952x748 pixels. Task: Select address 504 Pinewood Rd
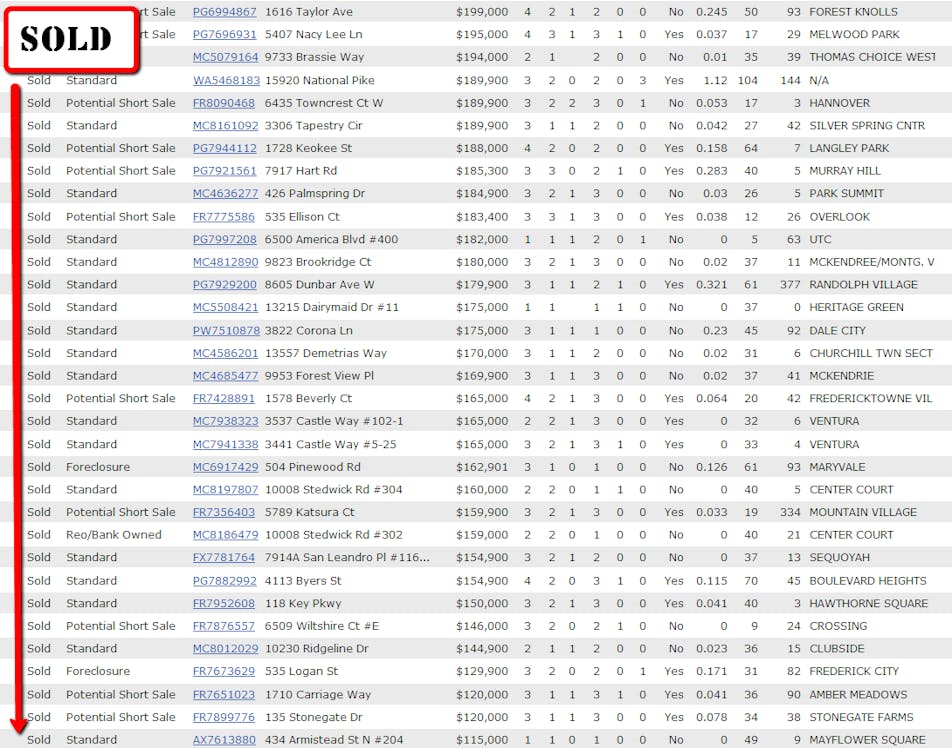click(313, 467)
